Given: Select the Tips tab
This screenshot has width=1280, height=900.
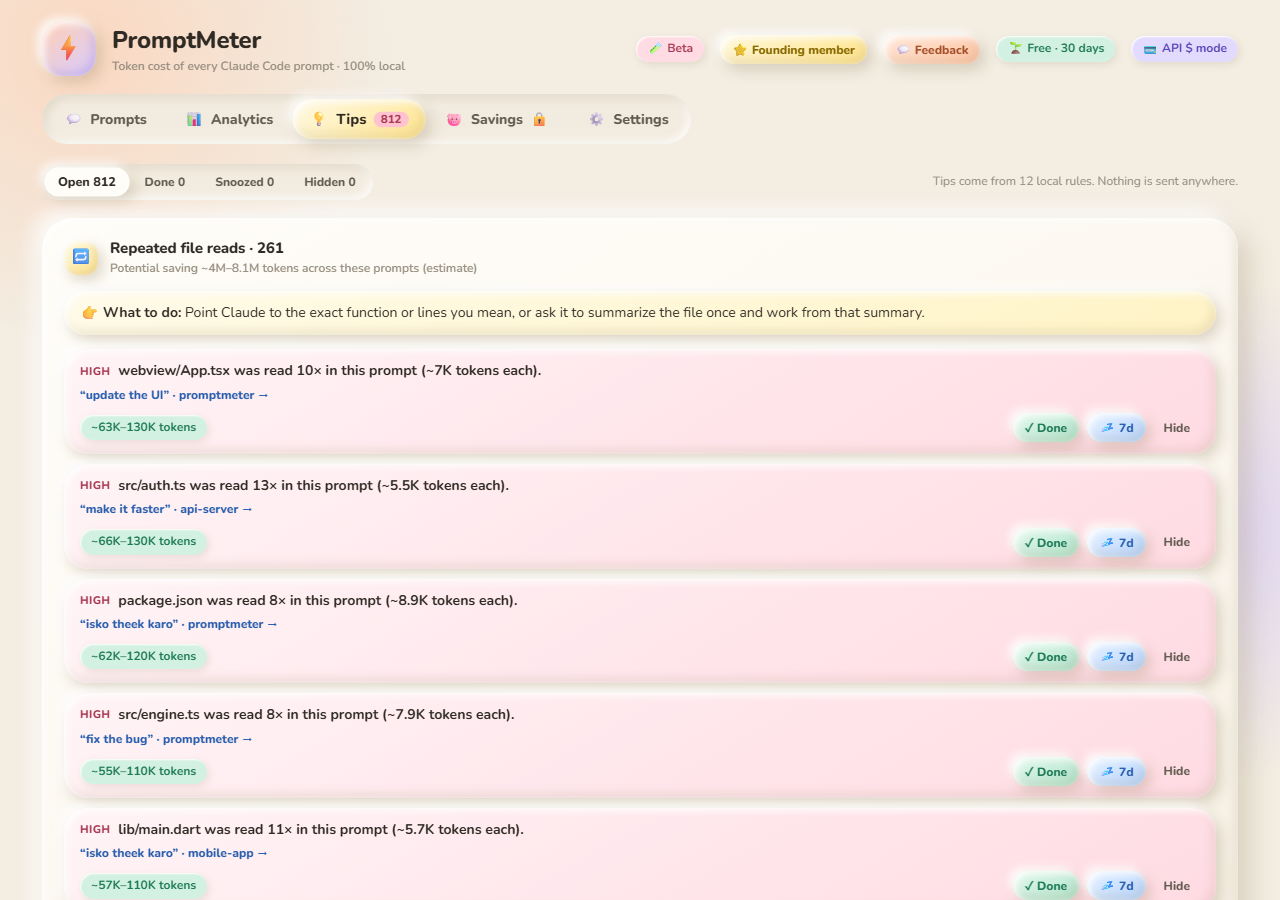Looking at the screenshot, I should (x=360, y=119).
